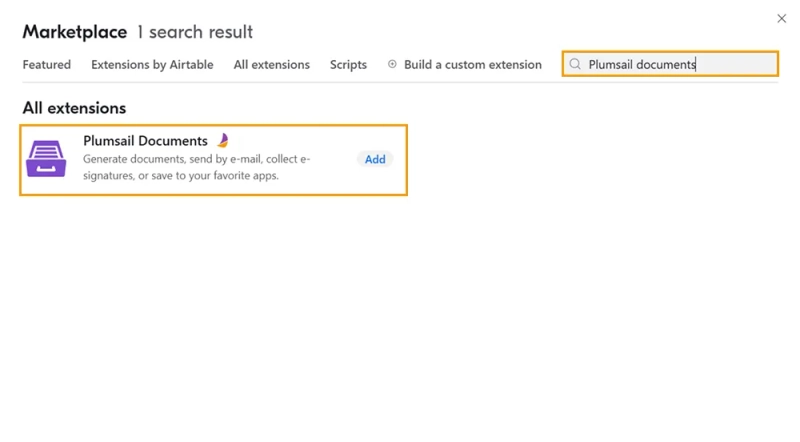Select the Plumsail Documents result card
The height and width of the screenshot is (442, 800).
click(x=213, y=160)
